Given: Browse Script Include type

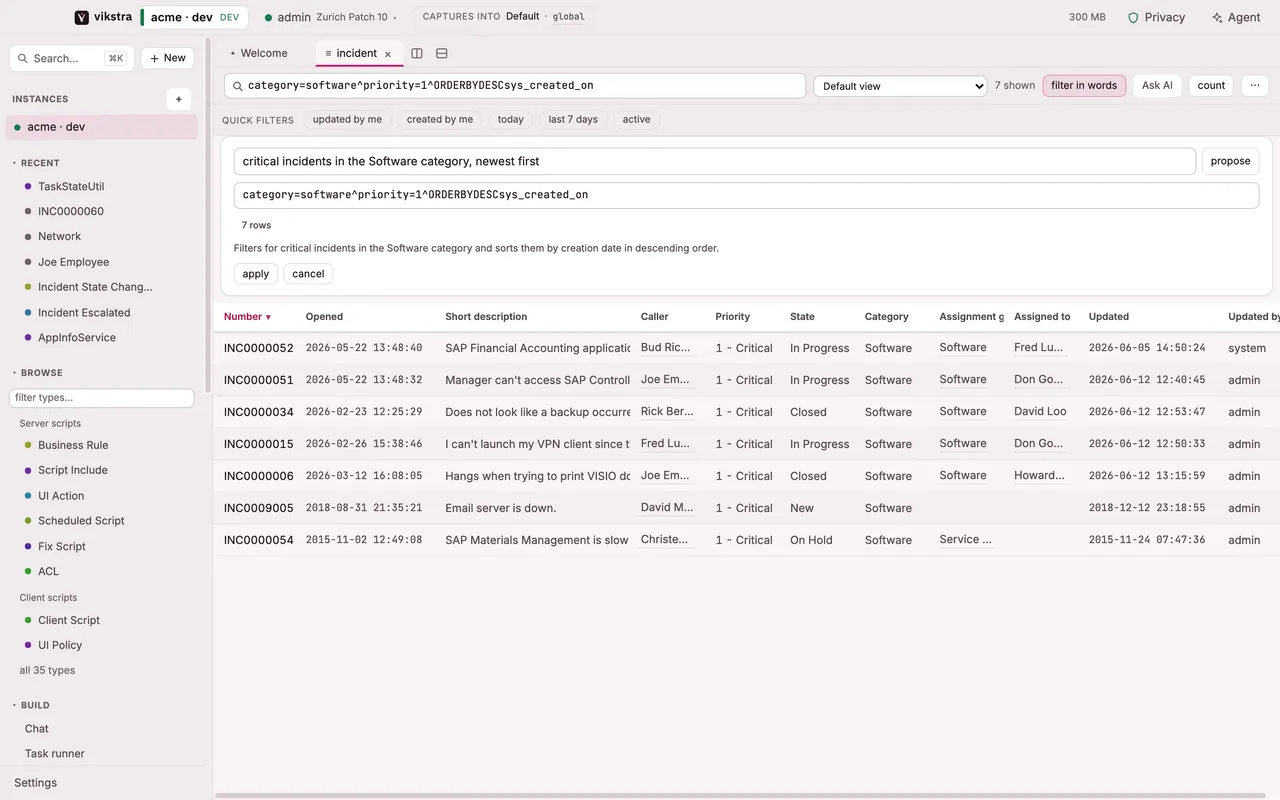Looking at the screenshot, I should 73,470.
